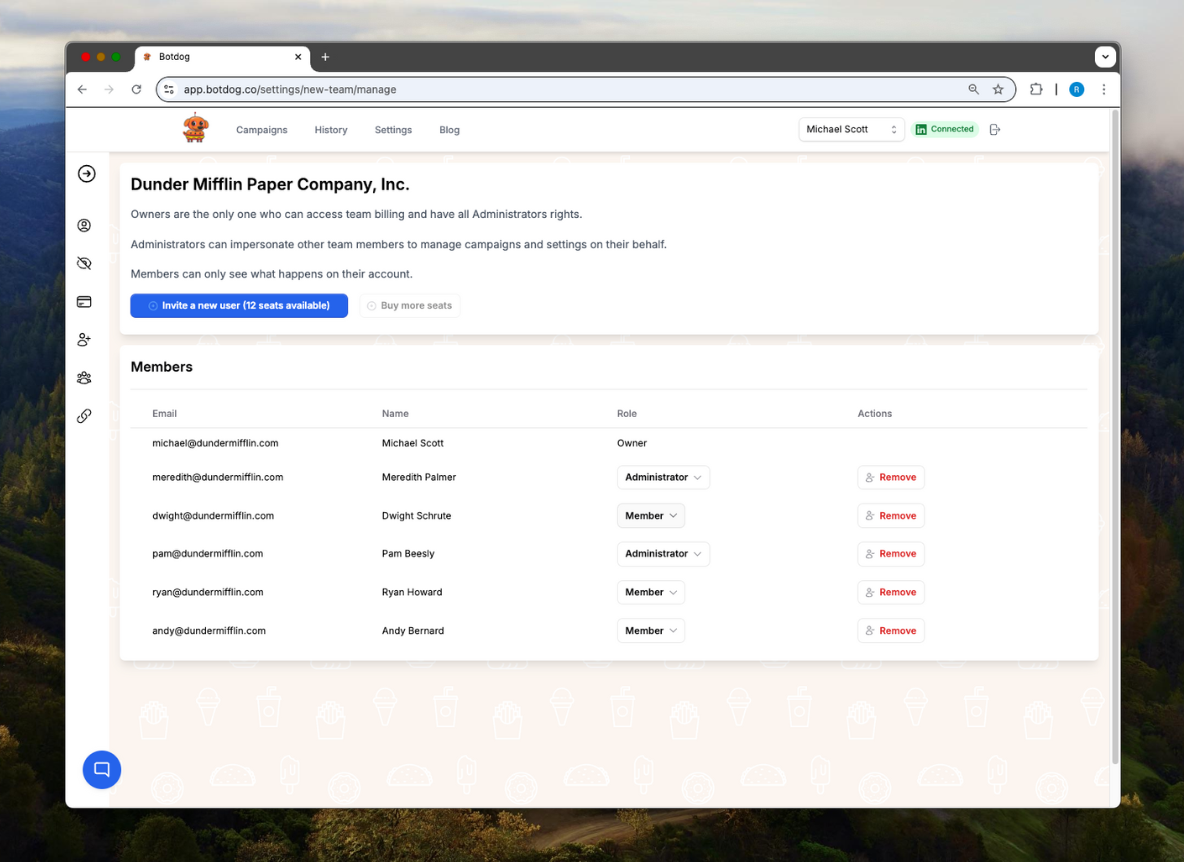Open the add-user icon in the sidebar
The height and width of the screenshot is (862, 1184).
click(85, 340)
